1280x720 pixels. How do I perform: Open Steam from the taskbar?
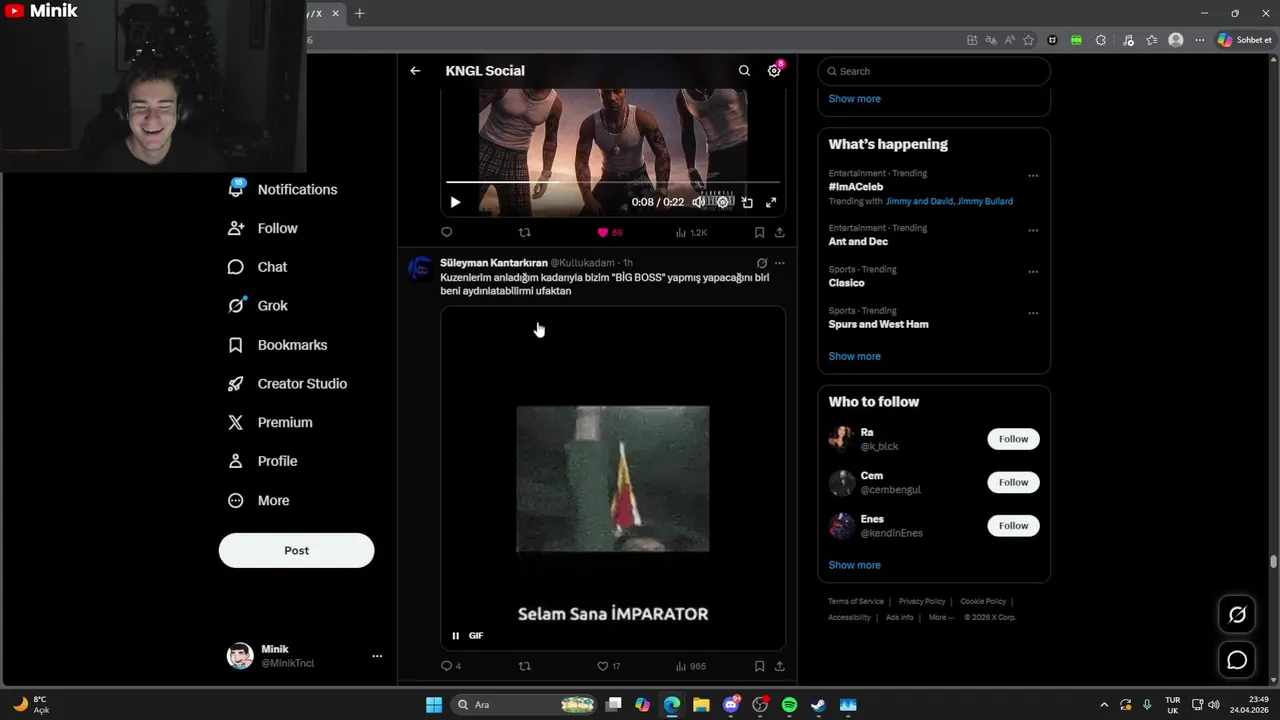pos(818,705)
